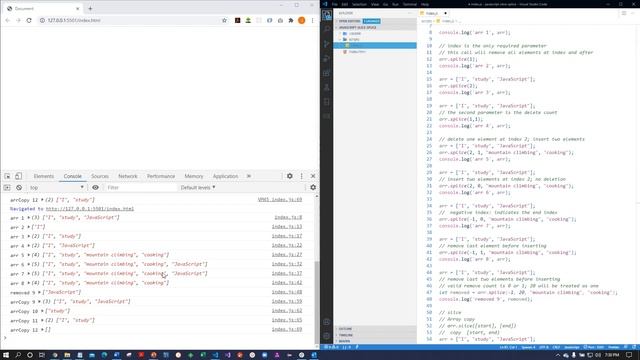Viewport: 640px width, 360px height.
Task: Reload the Chrome page
Action: point(29,20)
